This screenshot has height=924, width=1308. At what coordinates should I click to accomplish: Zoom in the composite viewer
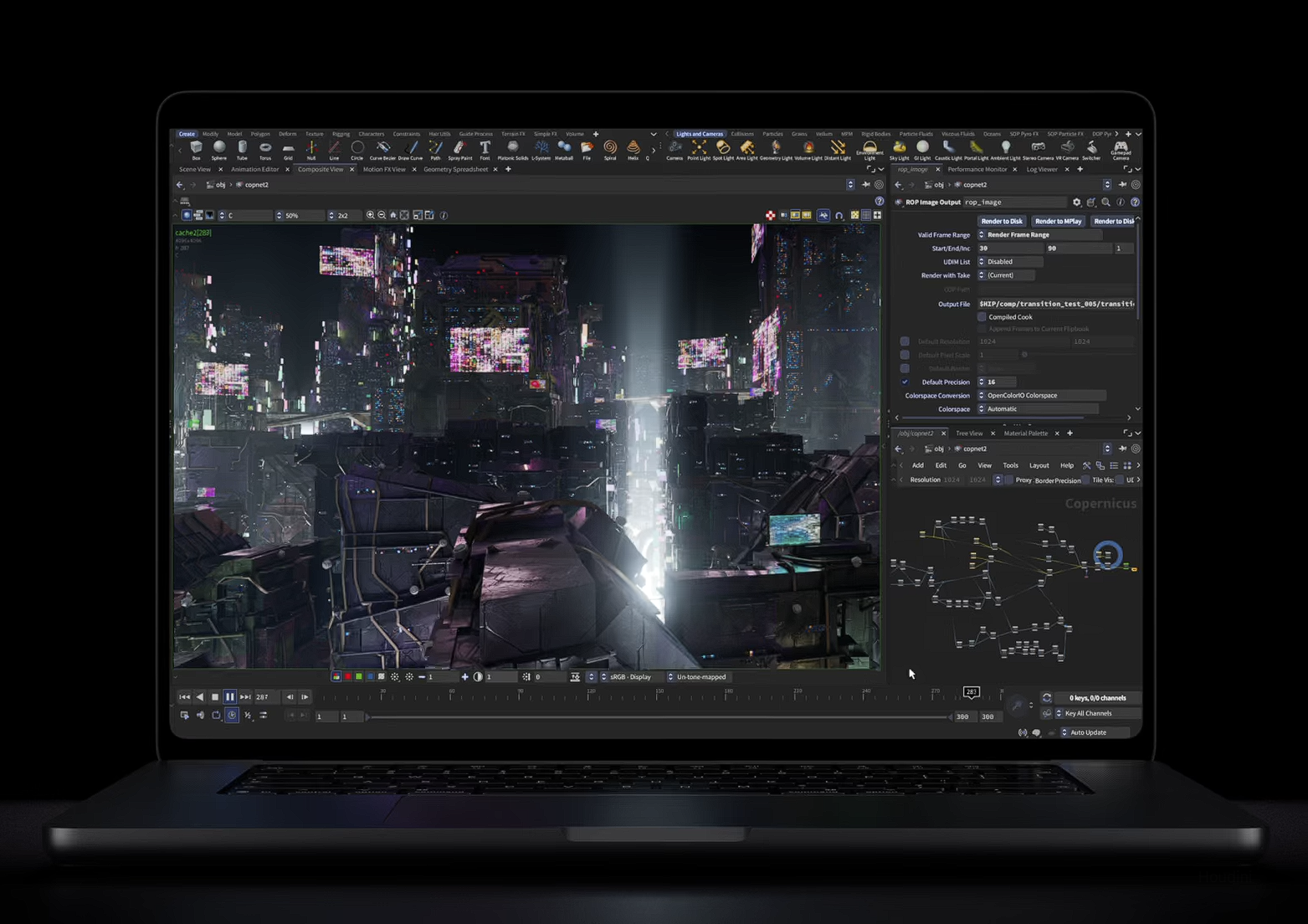point(371,215)
